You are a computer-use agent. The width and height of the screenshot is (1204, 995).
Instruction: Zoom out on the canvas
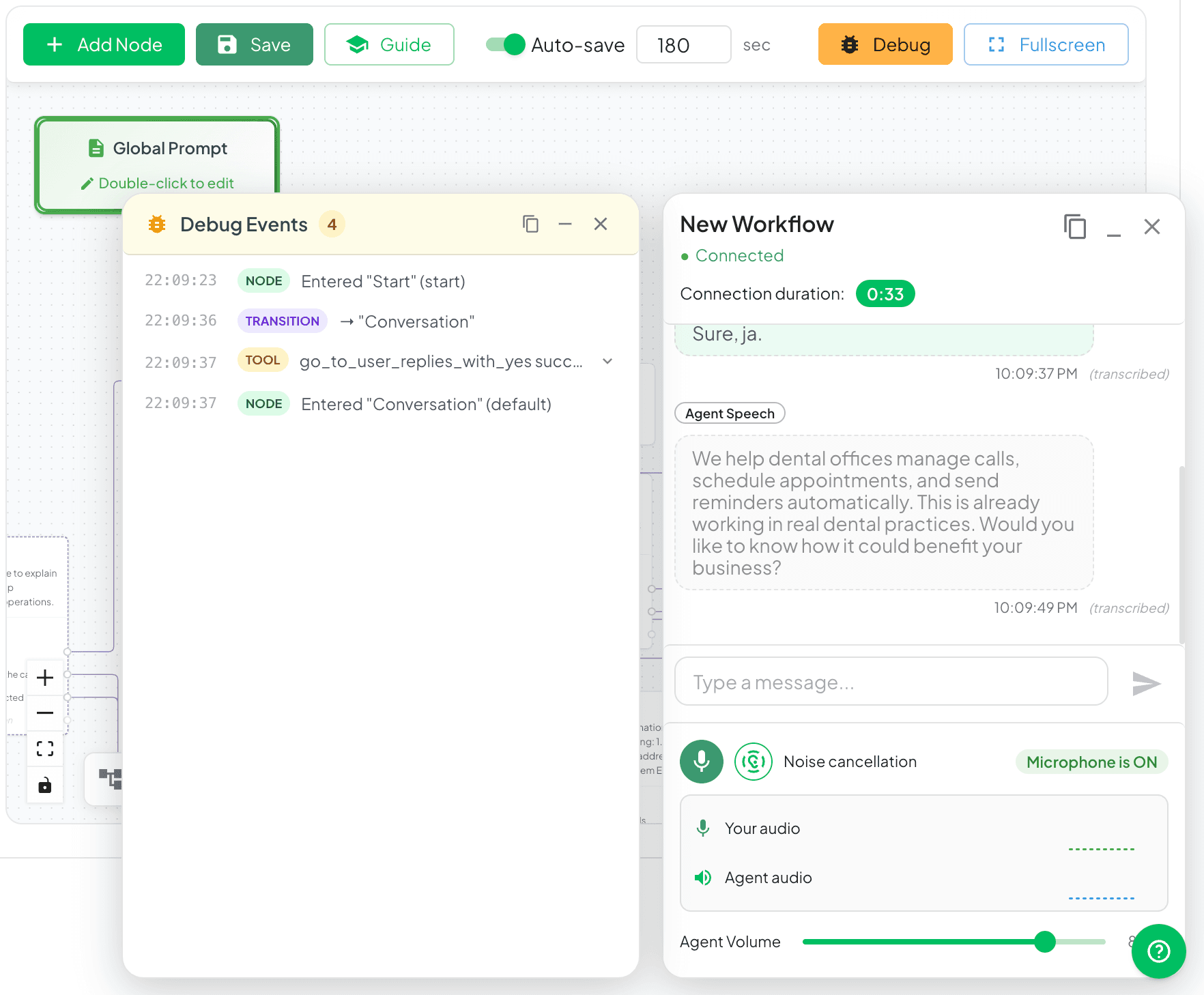pos(45,713)
